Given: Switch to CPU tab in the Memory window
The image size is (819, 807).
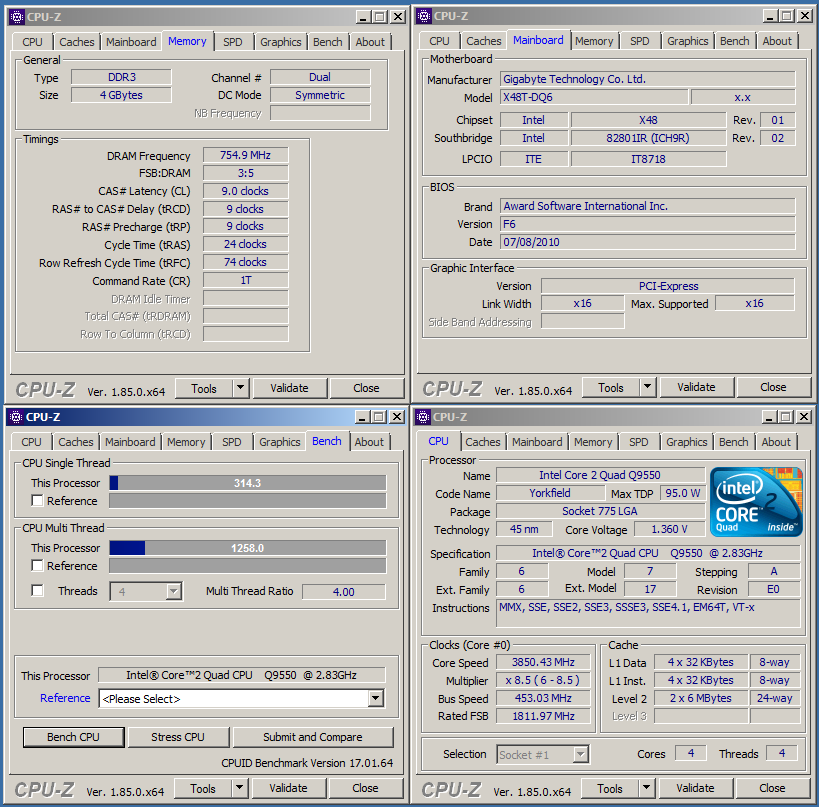Looking at the screenshot, I should [x=32, y=42].
